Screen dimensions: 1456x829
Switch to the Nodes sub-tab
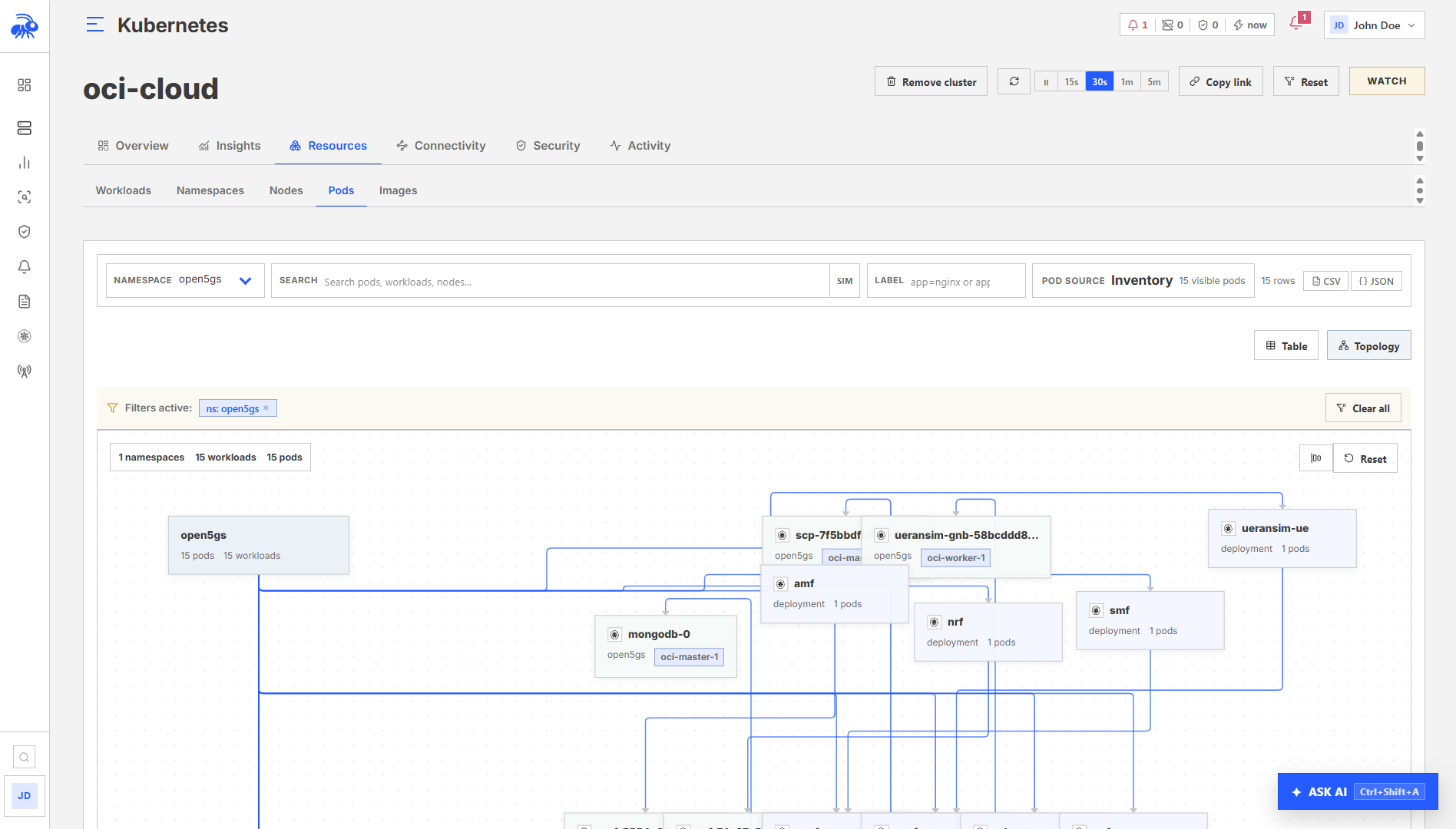click(286, 190)
